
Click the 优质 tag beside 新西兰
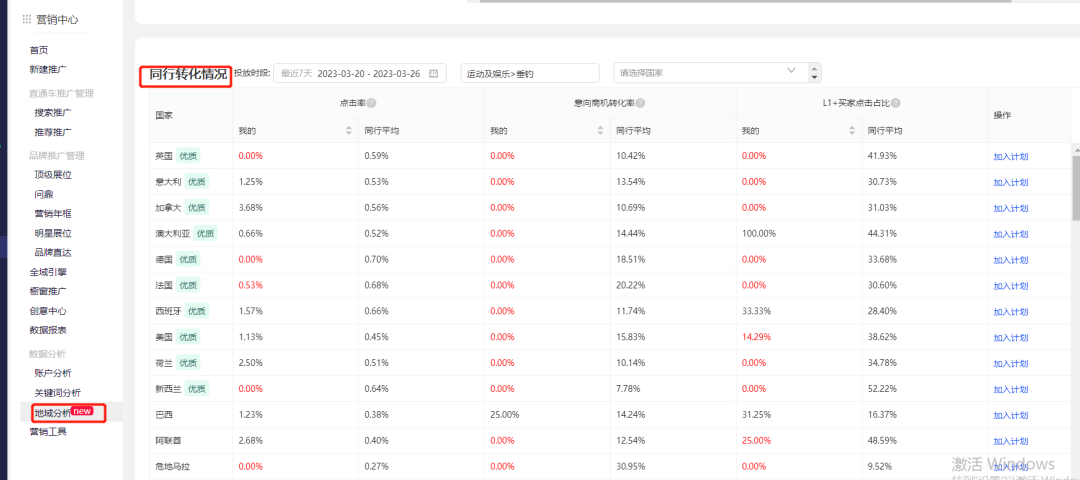[198, 390]
